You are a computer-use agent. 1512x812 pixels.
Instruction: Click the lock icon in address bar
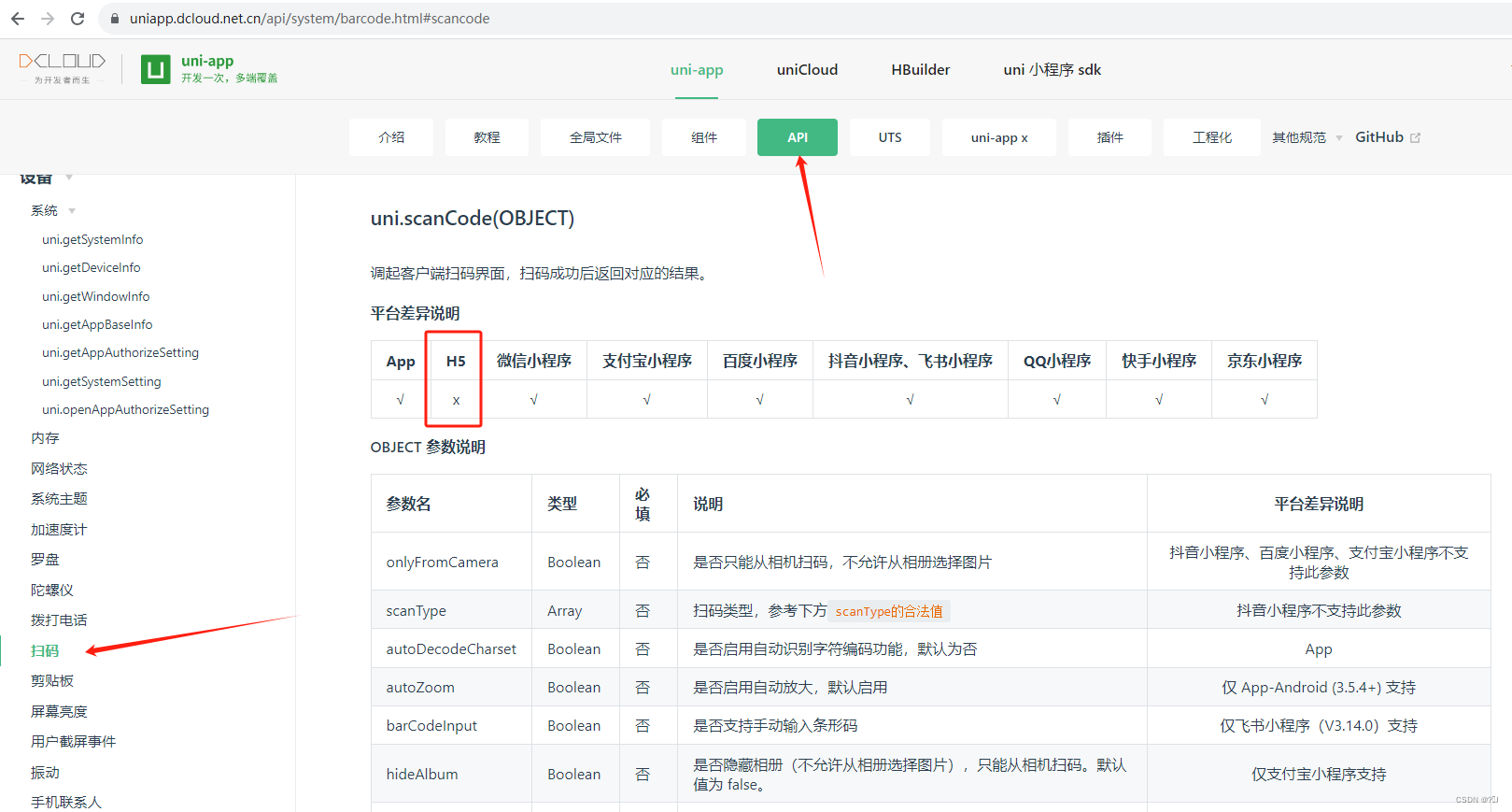click(x=115, y=19)
